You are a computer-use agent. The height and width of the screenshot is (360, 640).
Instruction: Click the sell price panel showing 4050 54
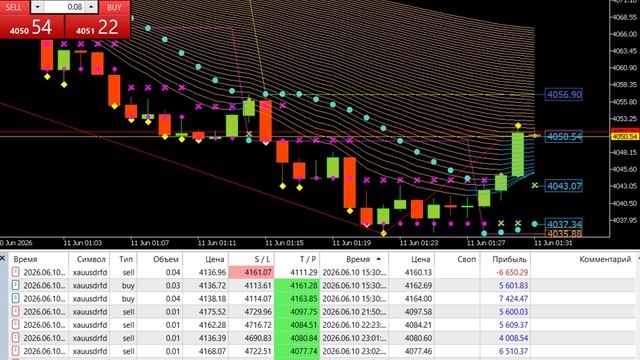pyautogui.click(x=32, y=27)
